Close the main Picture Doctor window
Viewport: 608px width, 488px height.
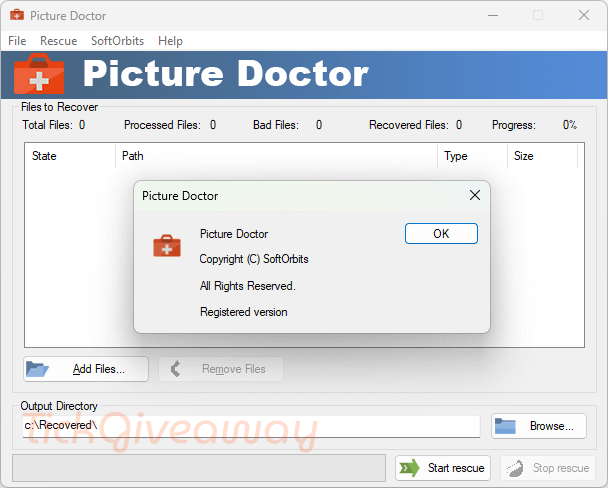coord(584,16)
